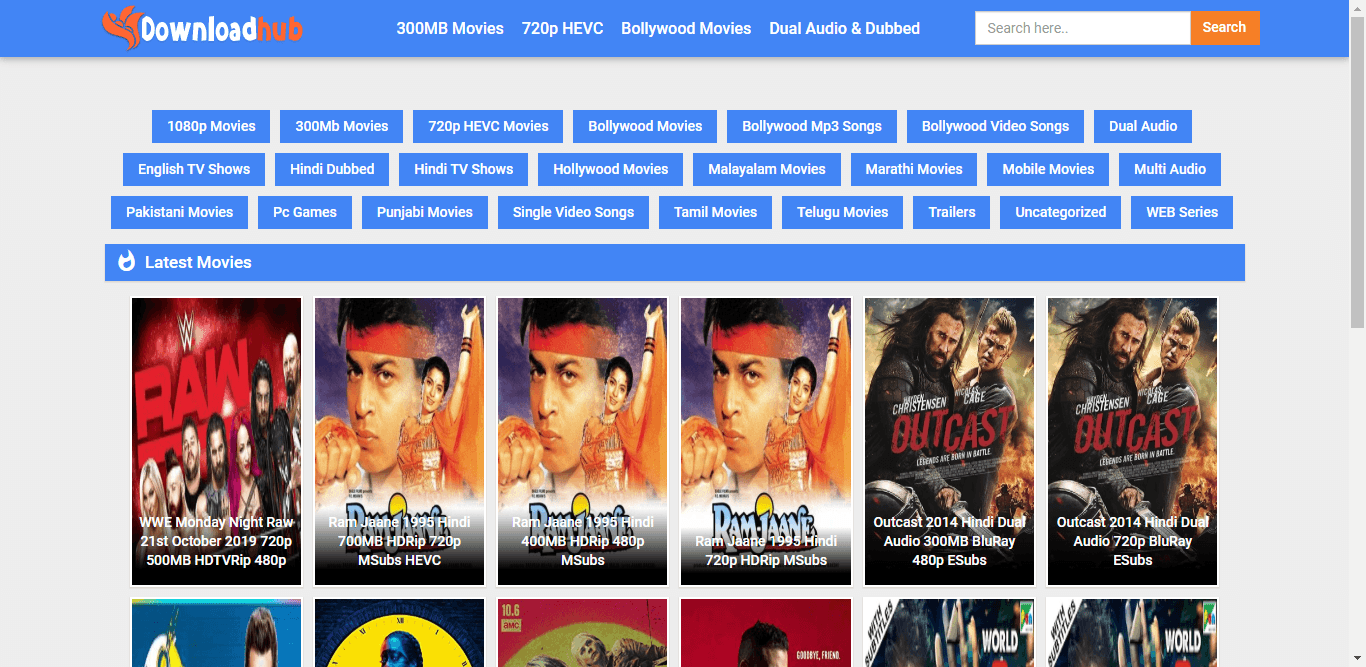Select the 1080p Movies category button
1366x667 pixels.
[211, 126]
